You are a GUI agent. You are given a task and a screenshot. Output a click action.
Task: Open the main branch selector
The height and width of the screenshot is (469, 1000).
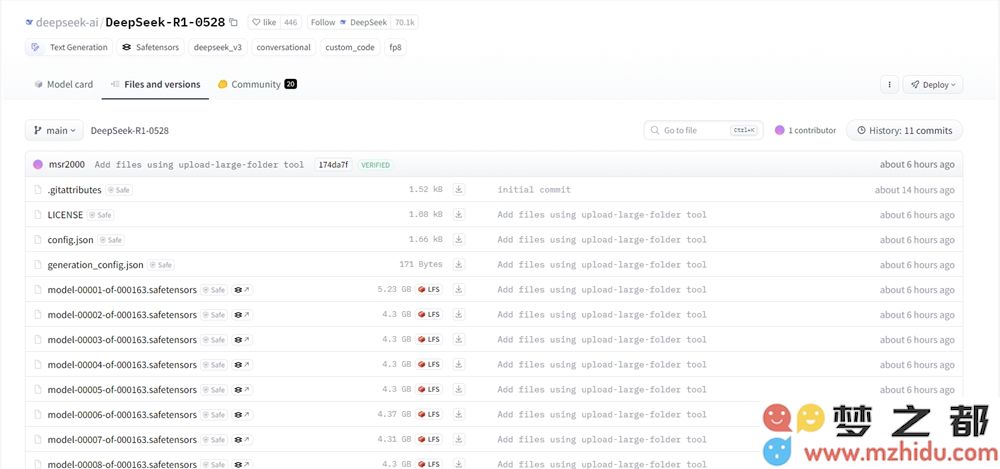tap(54, 130)
